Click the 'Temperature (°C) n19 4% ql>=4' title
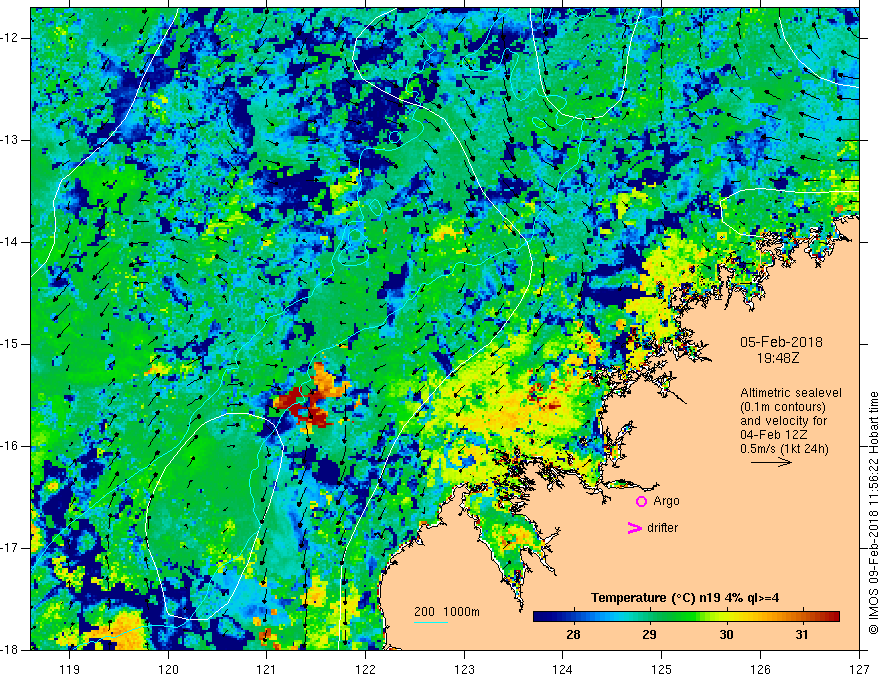Image resolution: width=880 pixels, height=680 pixels. (x=685, y=598)
